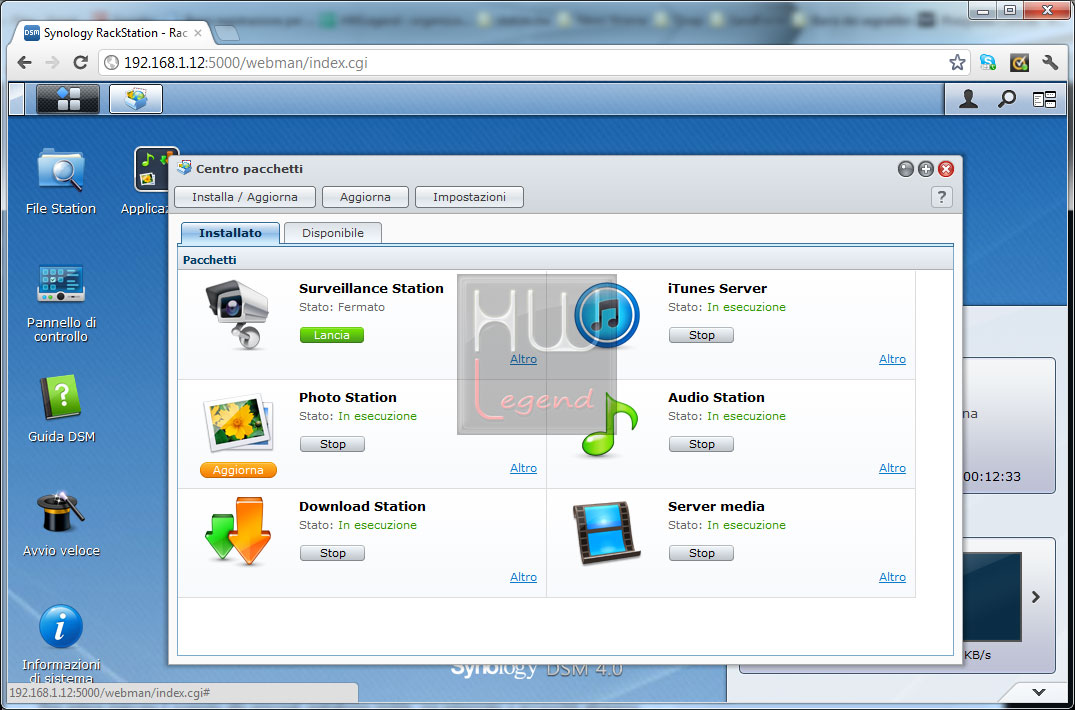1075x710 pixels.
Task: Click the Surveillance Station package title
Action: (371, 289)
